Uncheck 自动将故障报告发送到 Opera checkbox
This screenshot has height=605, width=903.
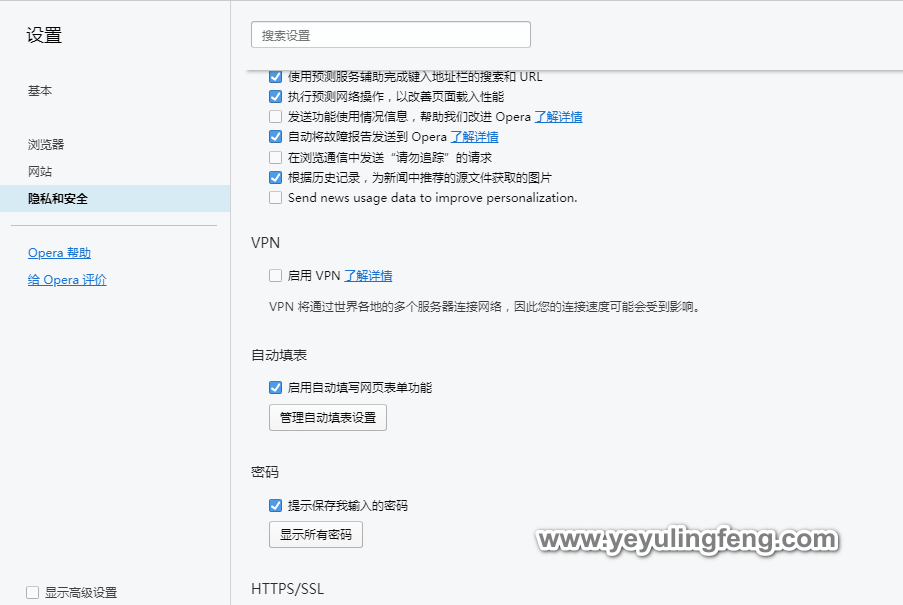(x=275, y=137)
